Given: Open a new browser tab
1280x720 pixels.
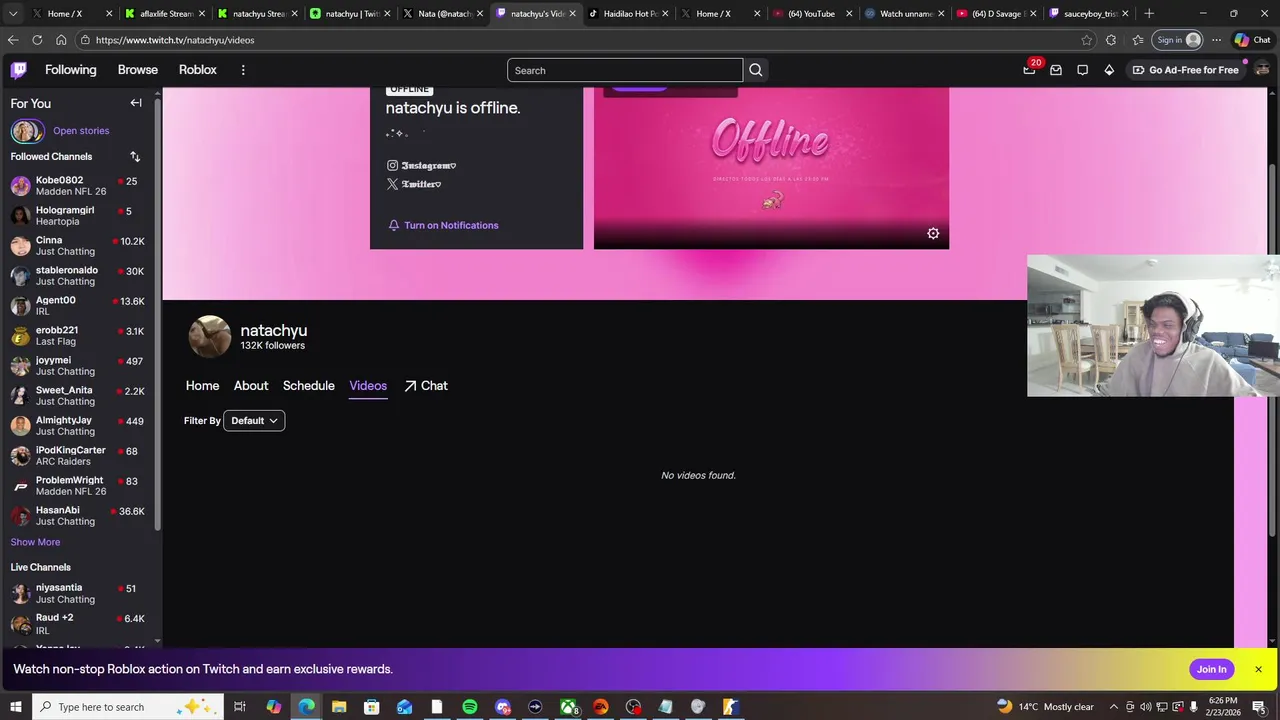Looking at the screenshot, I should 1149,14.
